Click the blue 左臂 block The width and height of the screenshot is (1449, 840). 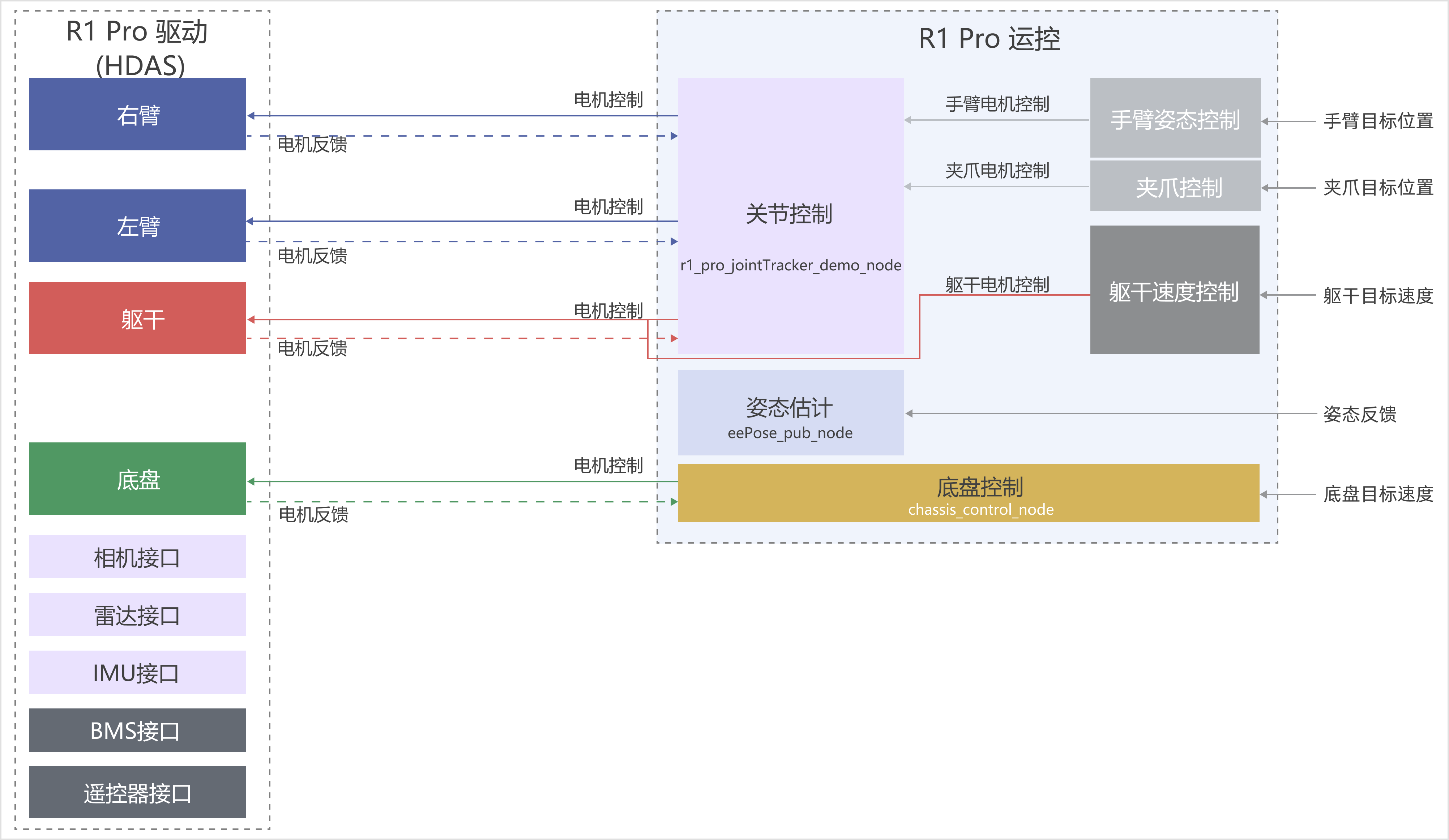click(137, 226)
